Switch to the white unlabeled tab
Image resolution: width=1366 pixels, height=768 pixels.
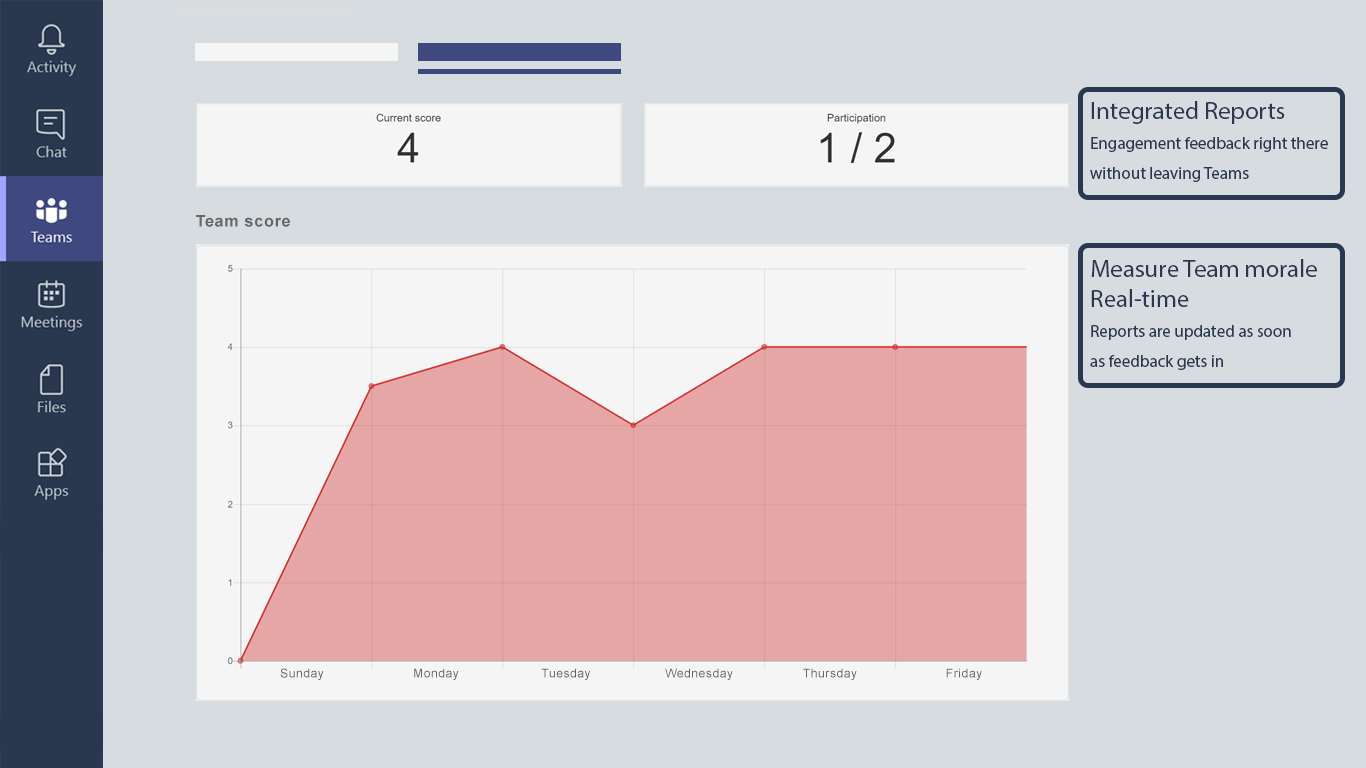(296, 52)
